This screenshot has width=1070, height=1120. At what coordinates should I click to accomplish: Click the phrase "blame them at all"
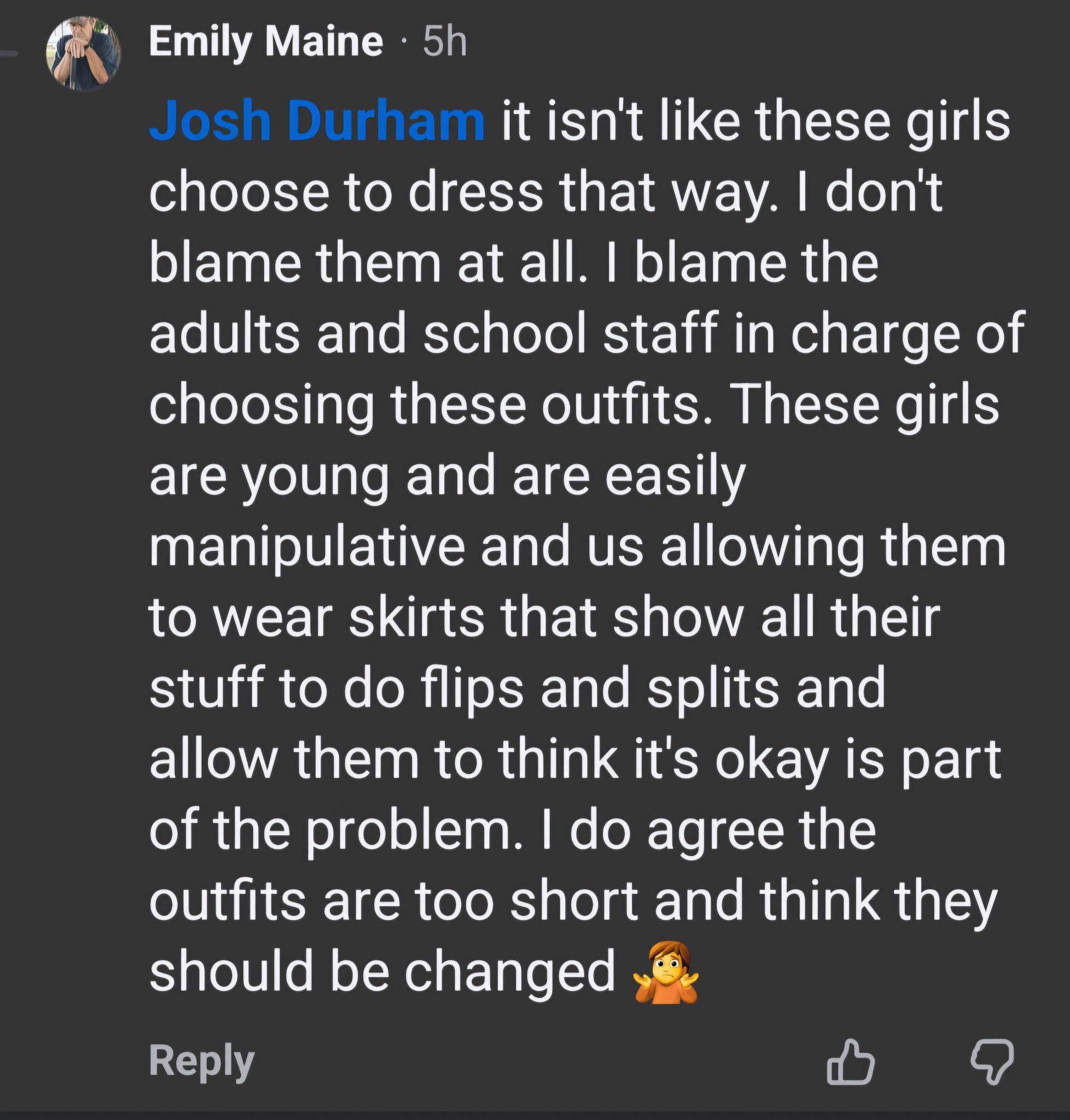(x=361, y=264)
